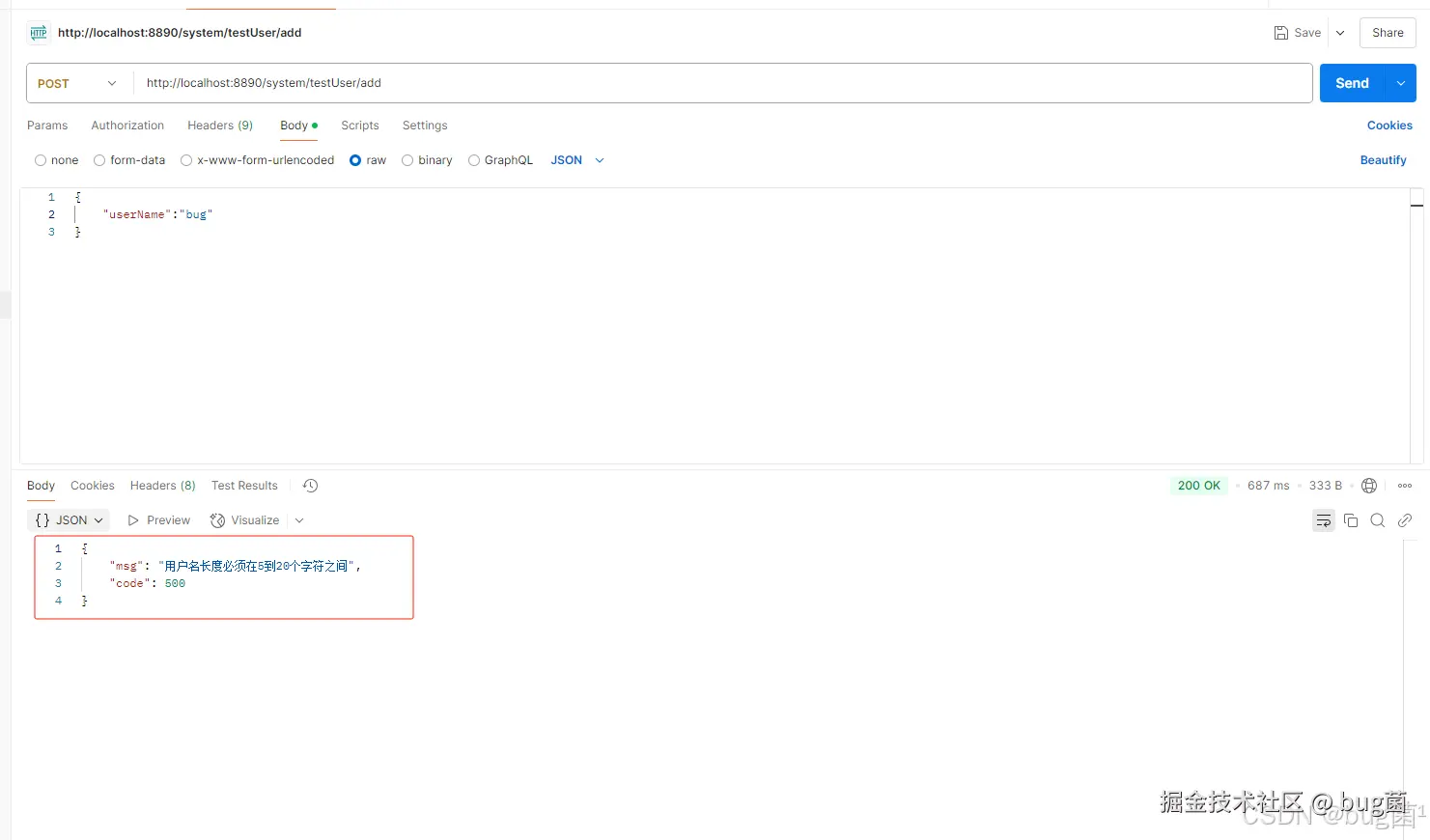Image resolution: width=1430 pixels, height=840 pixels.
Task: Click the 687 ms response time
Action: (x=1268, y=486)
